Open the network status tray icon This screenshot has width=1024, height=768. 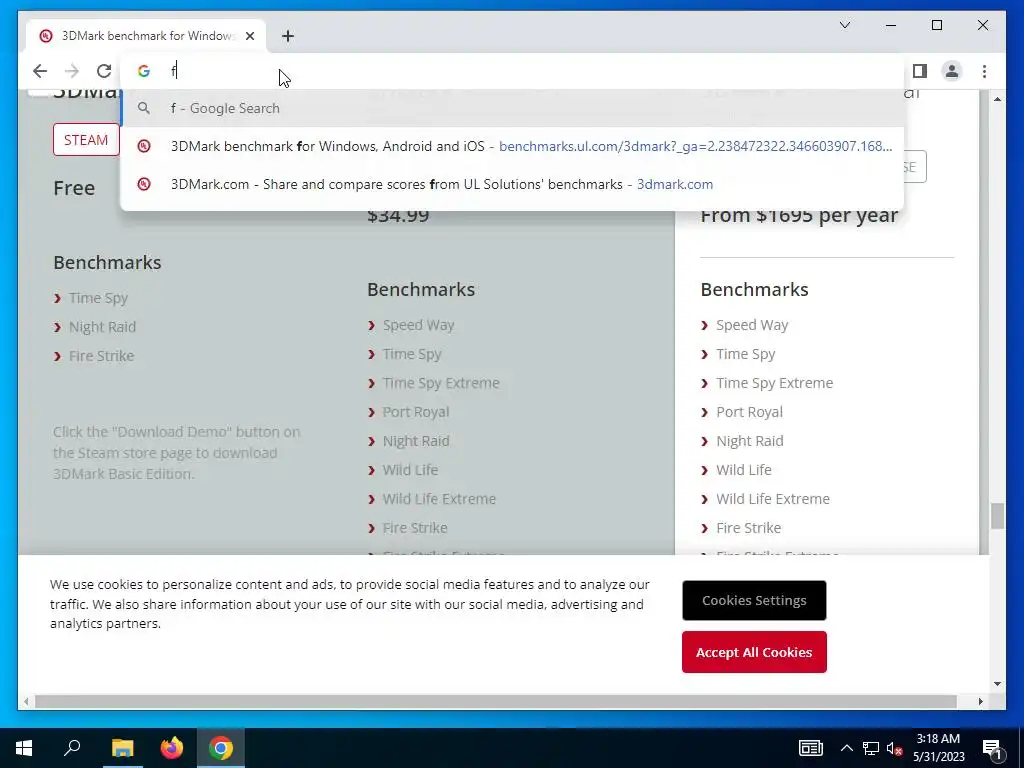pos(871,748)
